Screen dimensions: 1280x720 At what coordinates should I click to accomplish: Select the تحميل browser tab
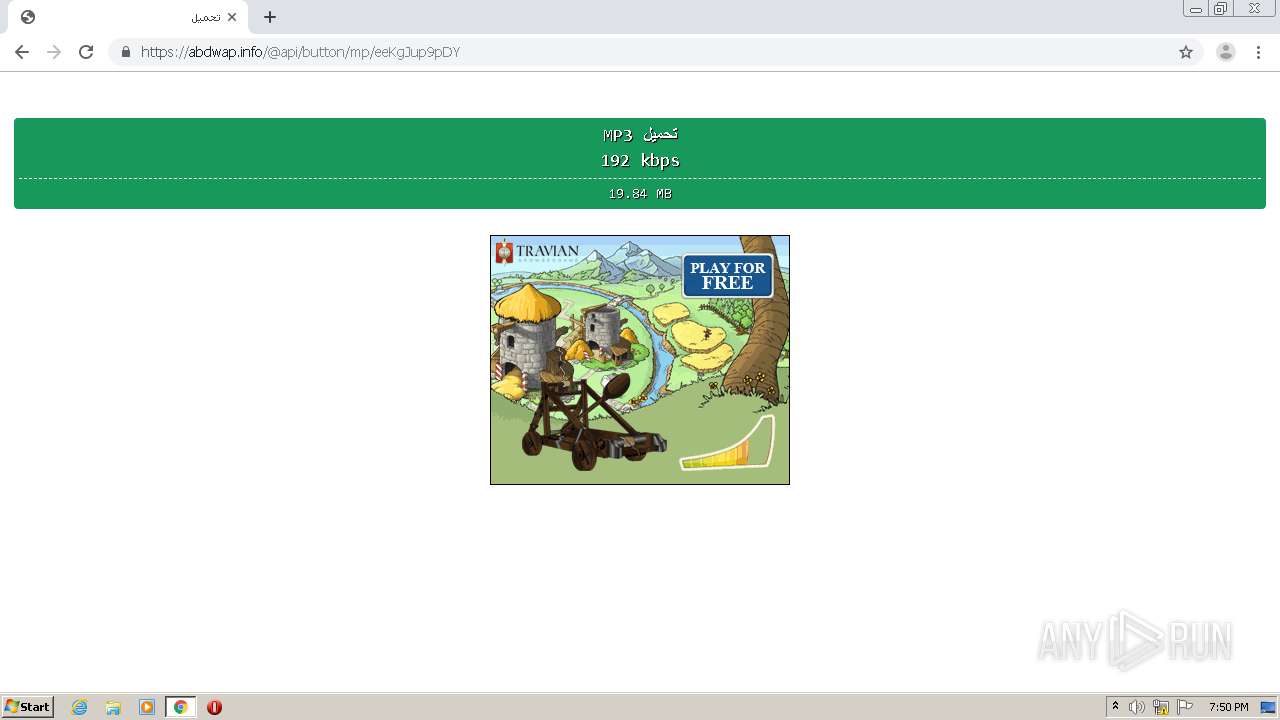point(128,17)
